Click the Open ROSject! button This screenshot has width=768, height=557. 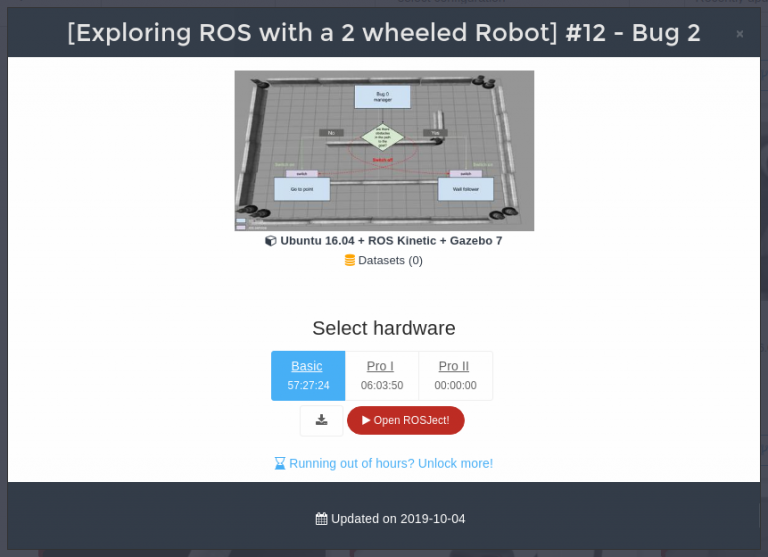point(406,420)
